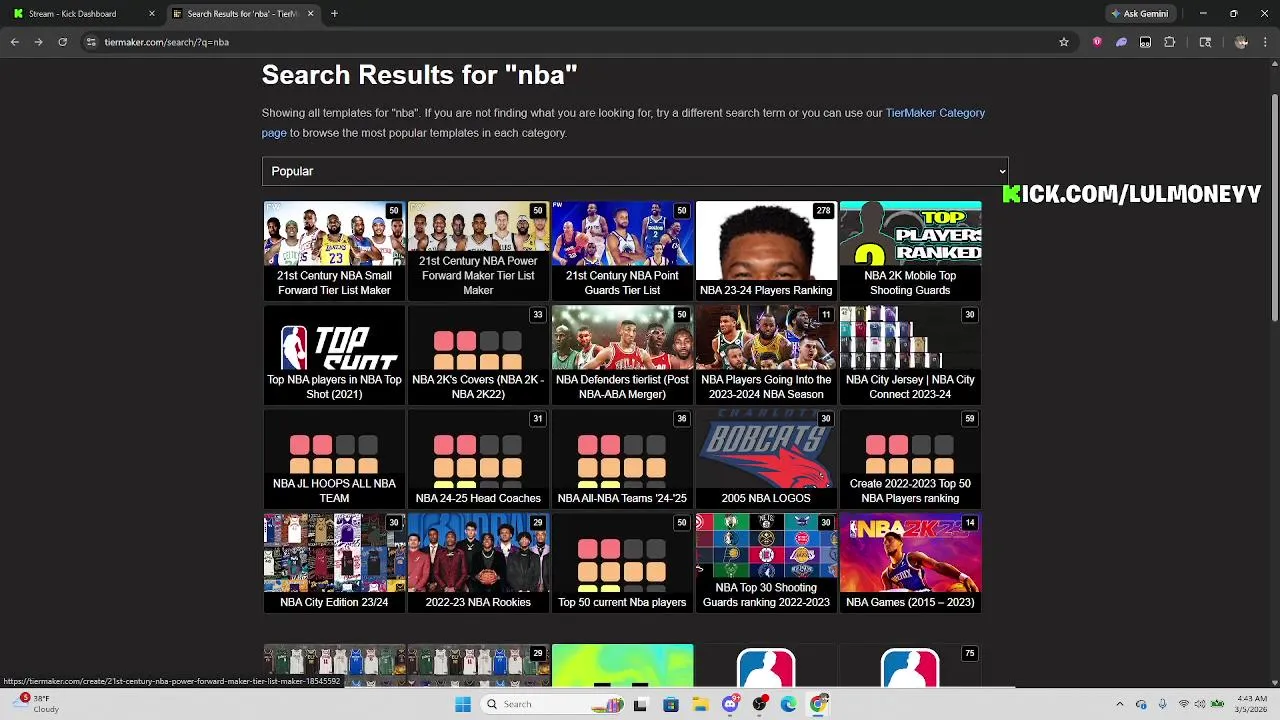Open NBA Top 30 Shooting Guards ranking 2022-2023
The image size is (1280, 720).
pyautogui.click(x=766, y=562)
